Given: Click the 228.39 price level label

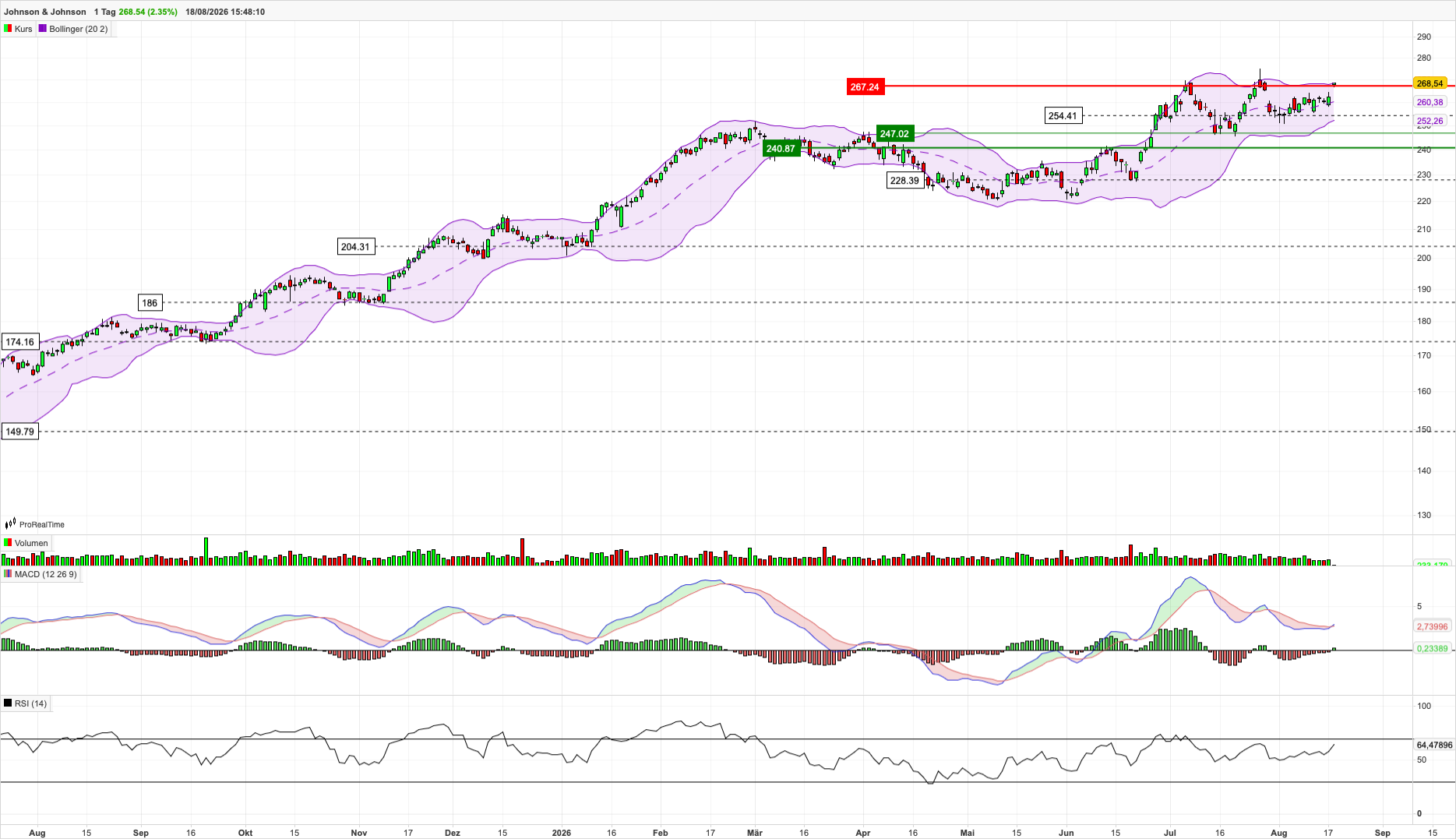Looking at the screenshot, I should click(x=904, y=181).
